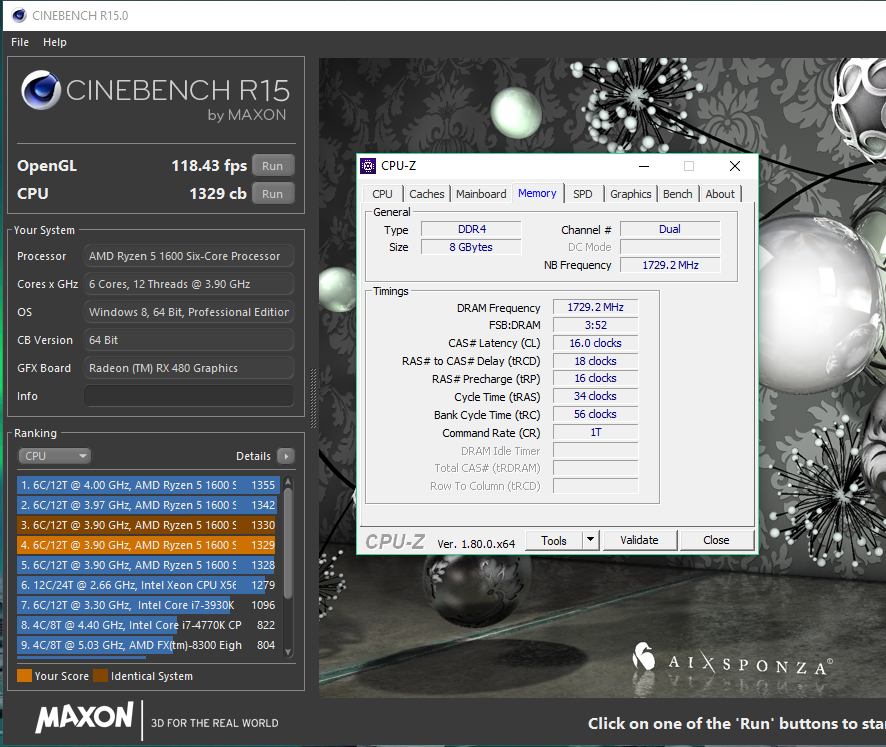Expand the CPU ranking type dropdown
This screenshot has width=886, height=747.
pyautogui.click(x=54, y=456)
